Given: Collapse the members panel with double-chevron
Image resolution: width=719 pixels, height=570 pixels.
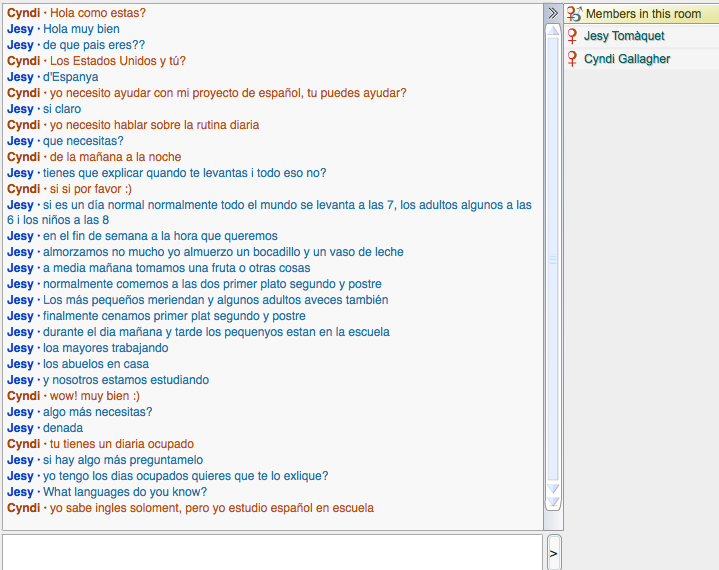Looking at the screenshot, I should (552, 13).
